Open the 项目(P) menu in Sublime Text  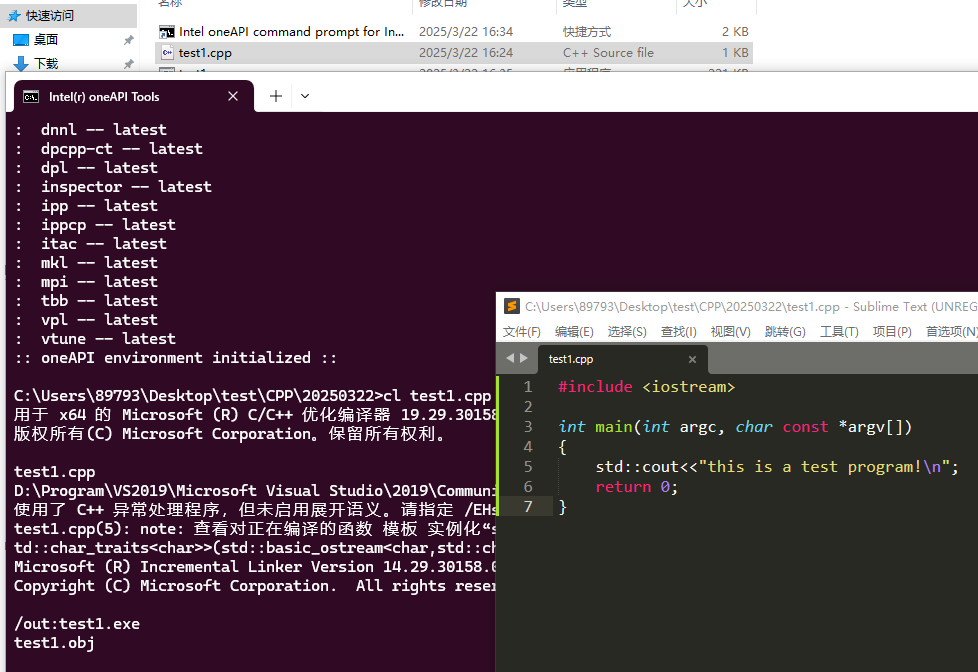coord(892,332)
